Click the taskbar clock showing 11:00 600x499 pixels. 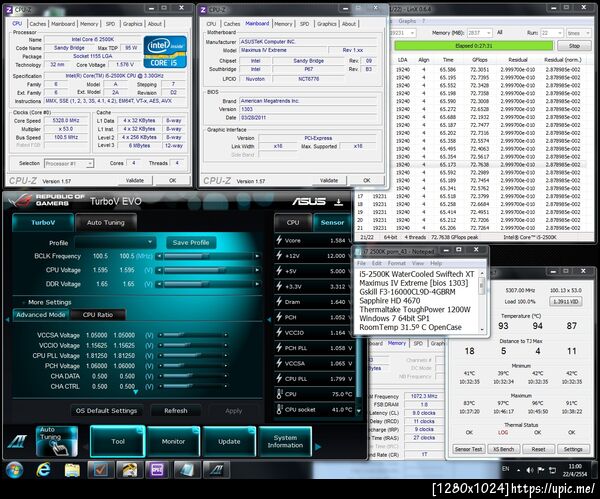tap(575, 470)
